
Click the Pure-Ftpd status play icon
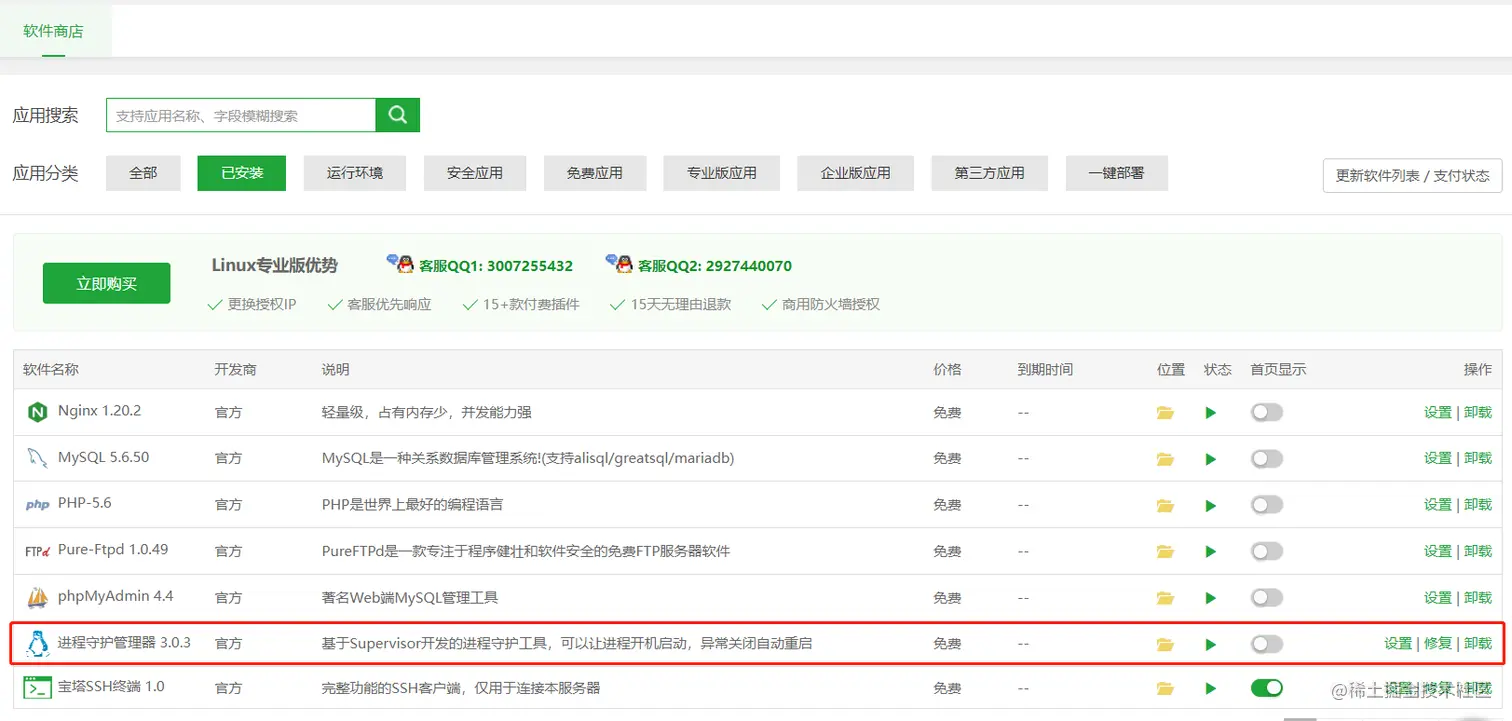point(1211,551)
